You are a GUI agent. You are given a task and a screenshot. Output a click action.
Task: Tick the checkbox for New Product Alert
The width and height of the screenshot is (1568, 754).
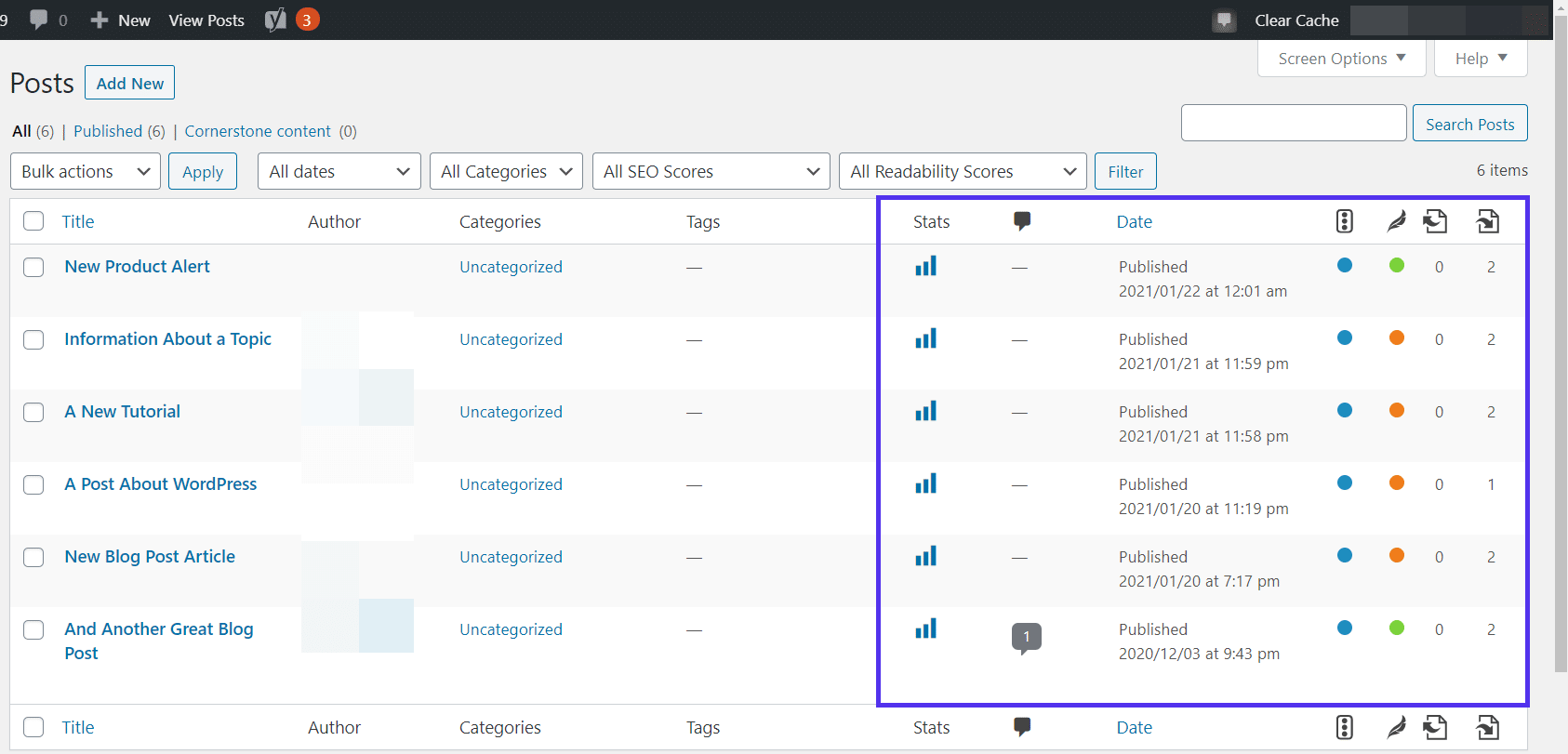tap(33, 268)
